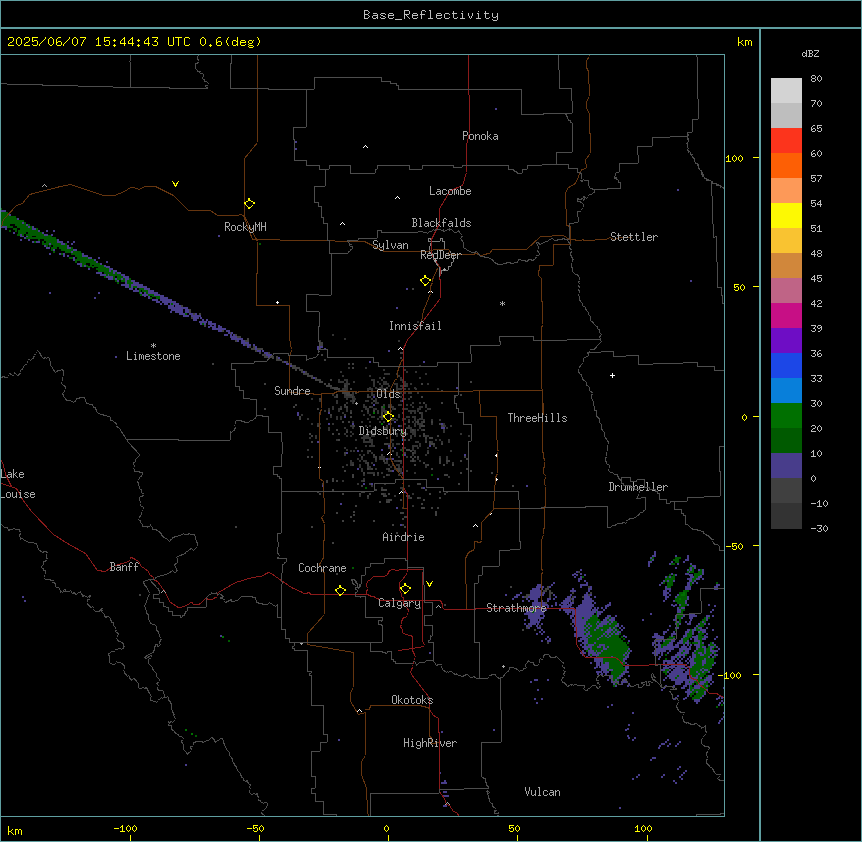Screen dimensions: 862x842
Task: Click the RedDeer label
Action: pos(440,255)
